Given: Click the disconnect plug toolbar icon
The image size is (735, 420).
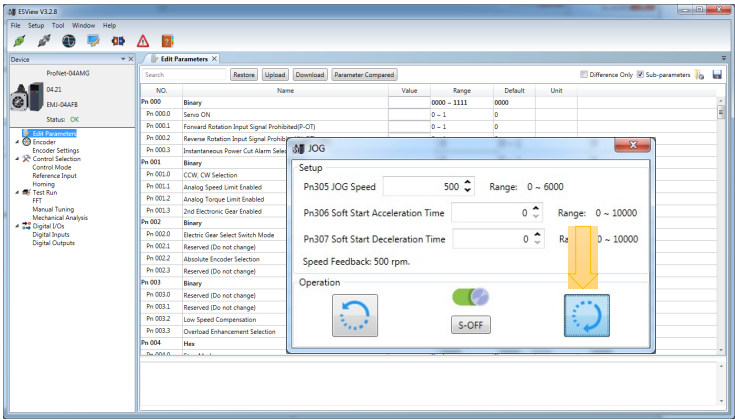Looking at the screenshot, I should [x=44, y=41].
